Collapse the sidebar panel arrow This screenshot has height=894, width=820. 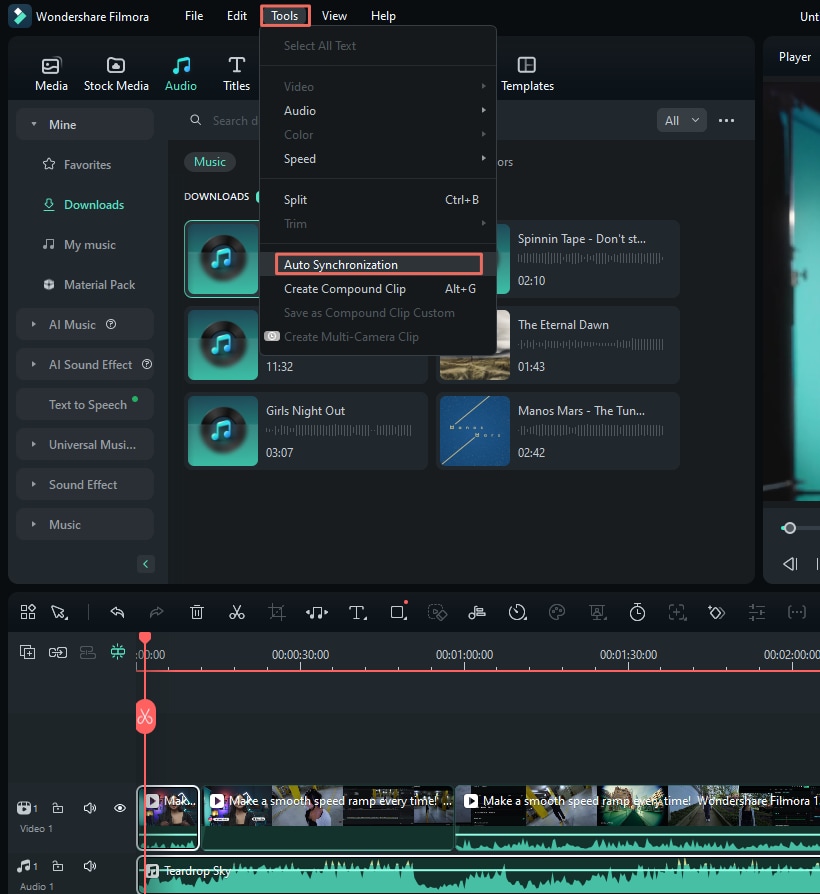[145, 564]
